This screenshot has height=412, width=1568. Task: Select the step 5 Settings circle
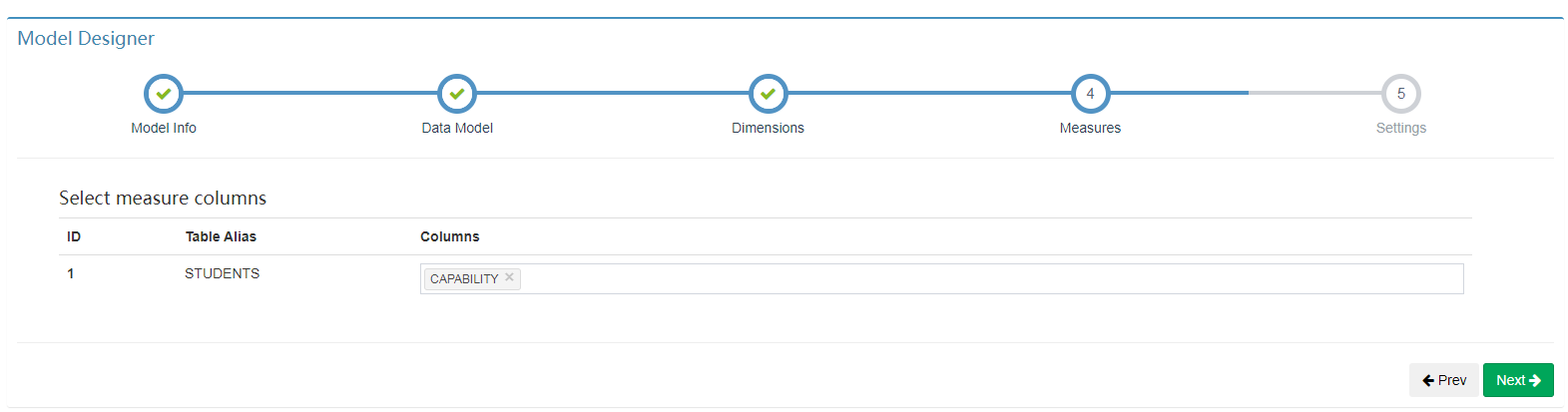(1401, 94)
